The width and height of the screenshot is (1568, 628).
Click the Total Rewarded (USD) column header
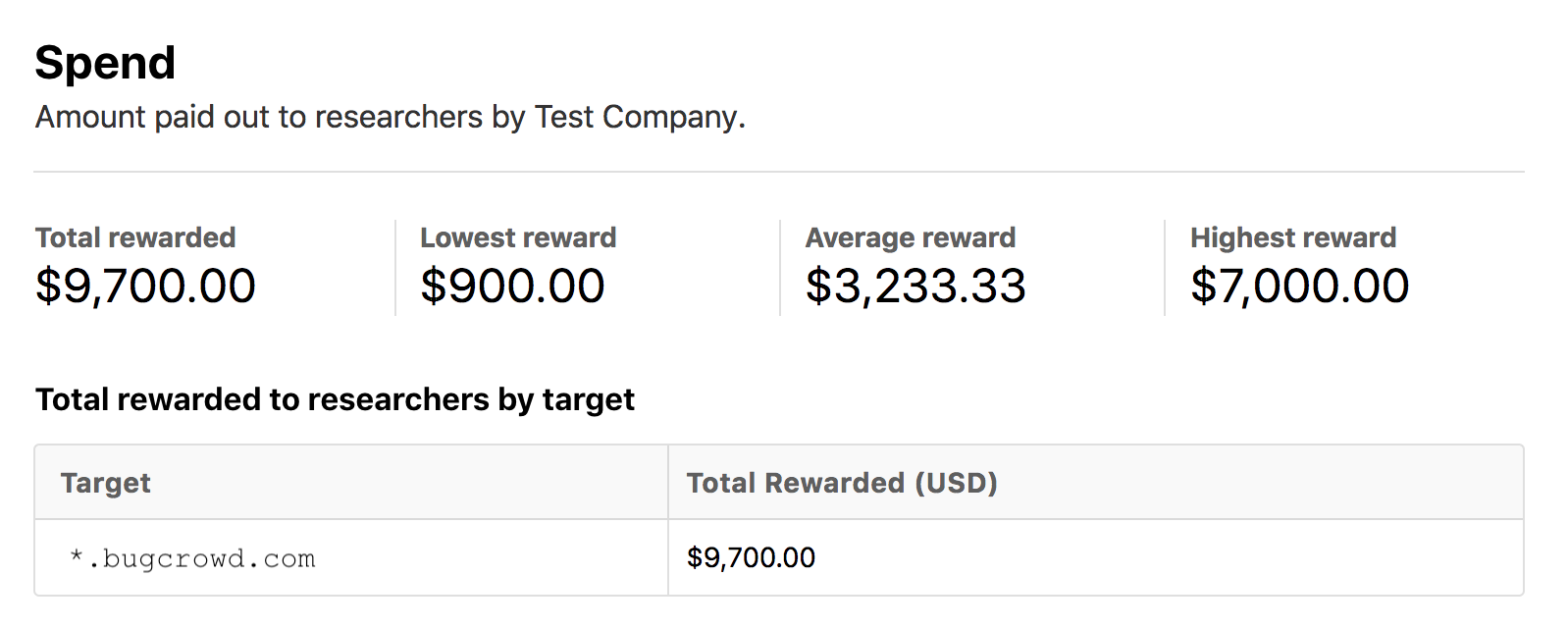coord(1096,483)
